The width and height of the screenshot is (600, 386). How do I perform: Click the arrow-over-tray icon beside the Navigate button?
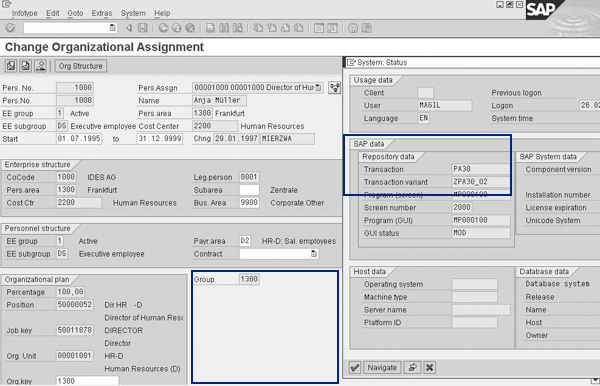tap(412, 368)
